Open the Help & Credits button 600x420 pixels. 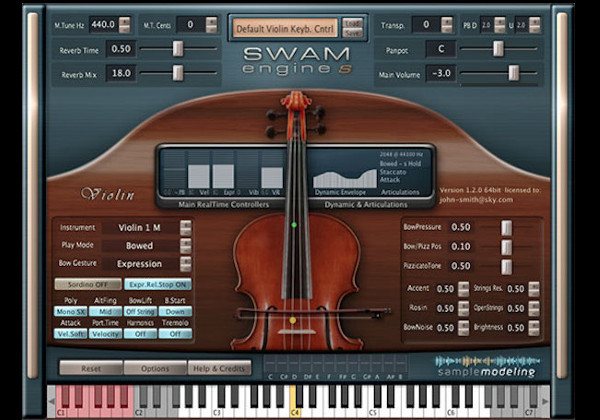coord(219,368)
